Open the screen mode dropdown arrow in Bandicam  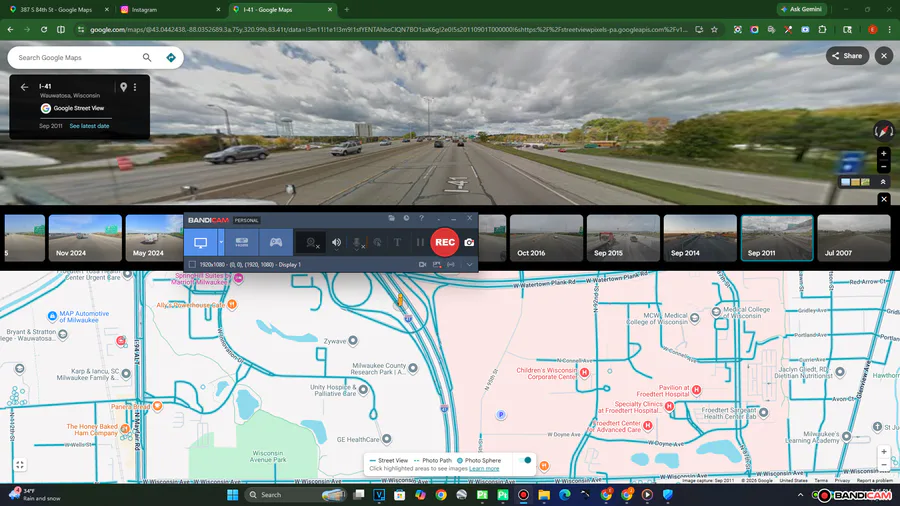click(x=221, y=243)
